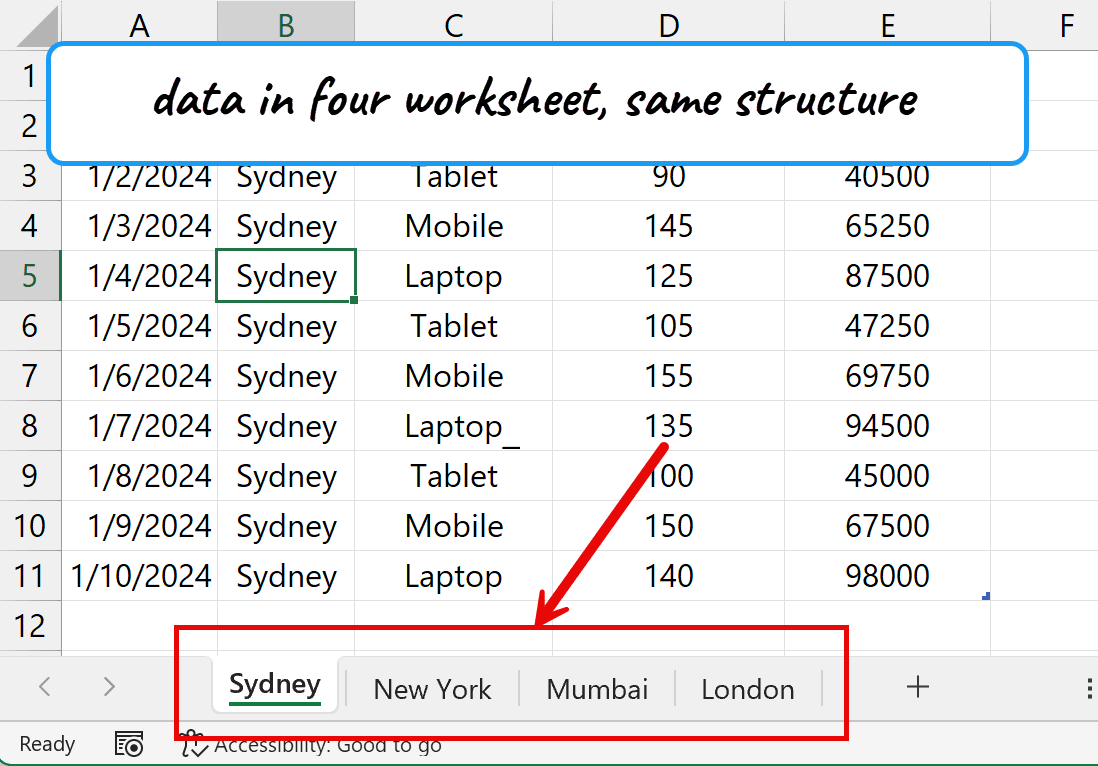Switch to the New York sheet

pyautogui.click(x=432, y=690)
